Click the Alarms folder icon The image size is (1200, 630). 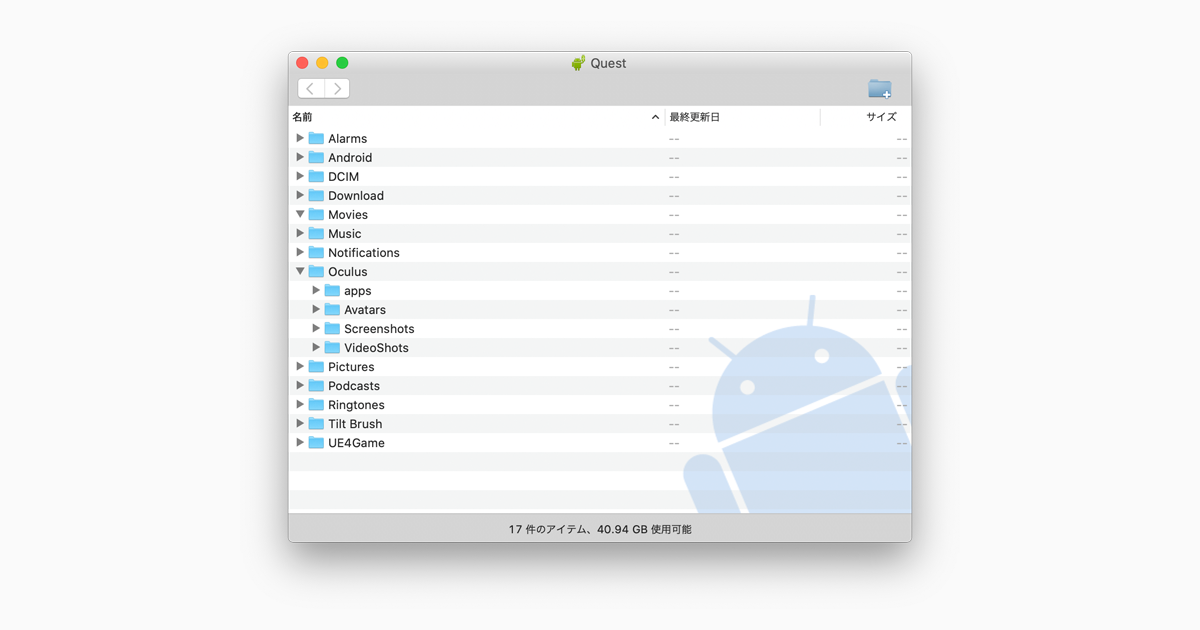316,138
